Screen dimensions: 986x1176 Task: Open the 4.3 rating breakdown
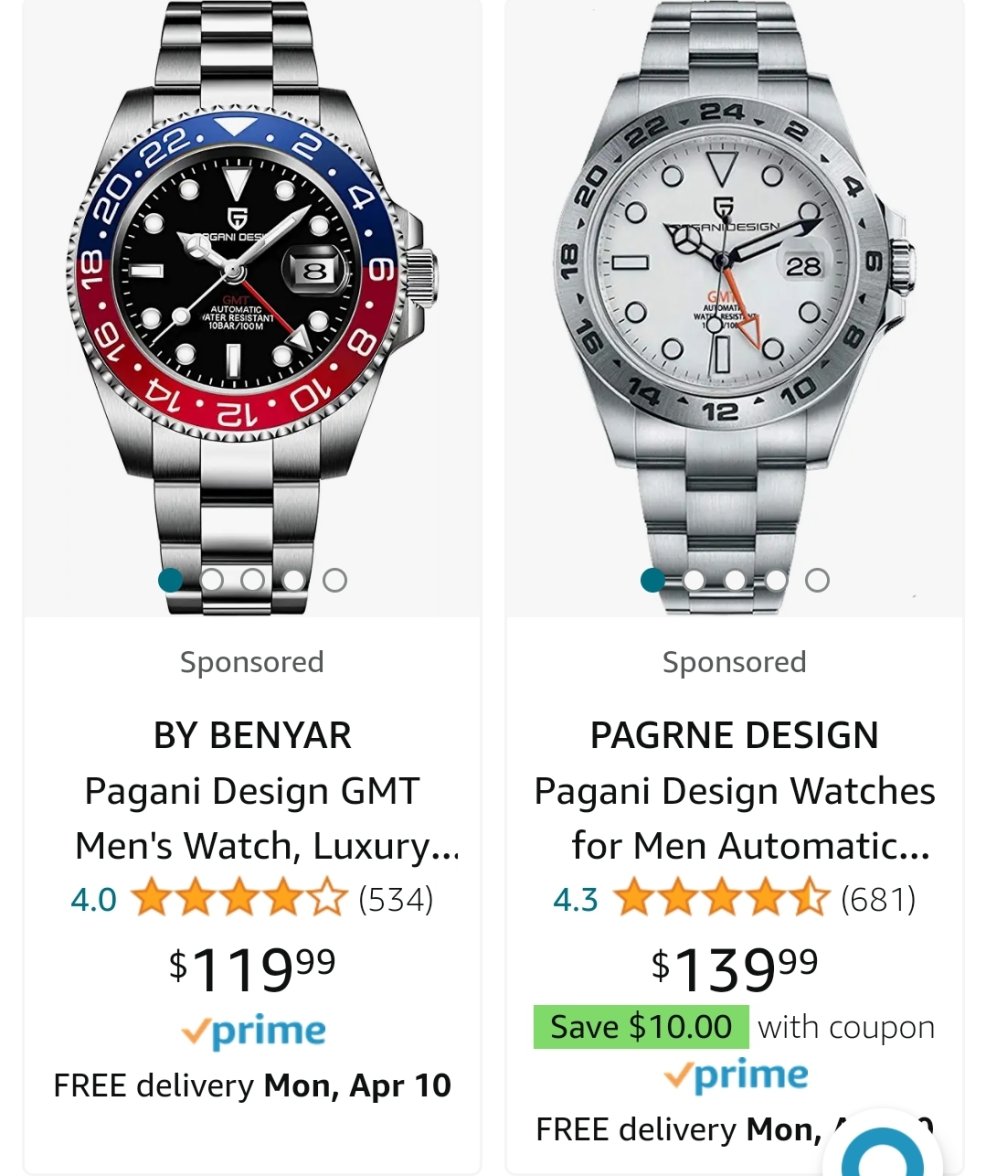click(x=575, y=900)
